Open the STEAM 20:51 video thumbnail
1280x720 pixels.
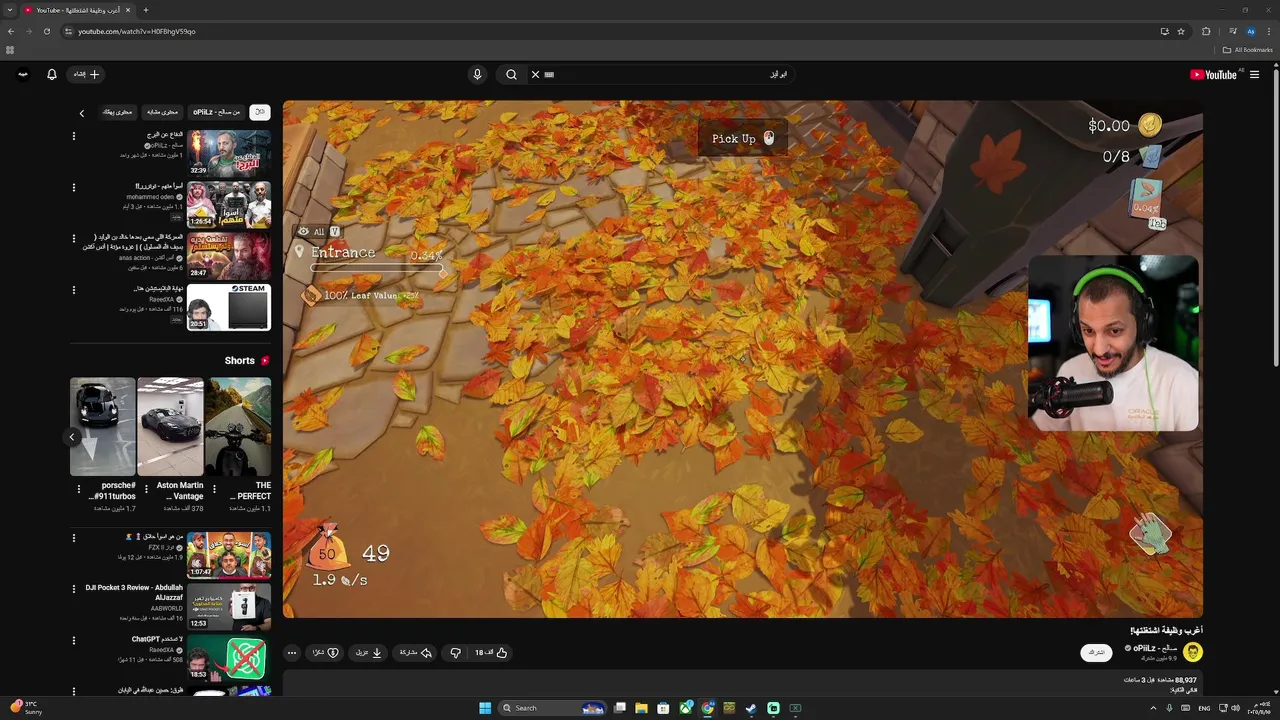pyautogui.click(x=229, y=307)
